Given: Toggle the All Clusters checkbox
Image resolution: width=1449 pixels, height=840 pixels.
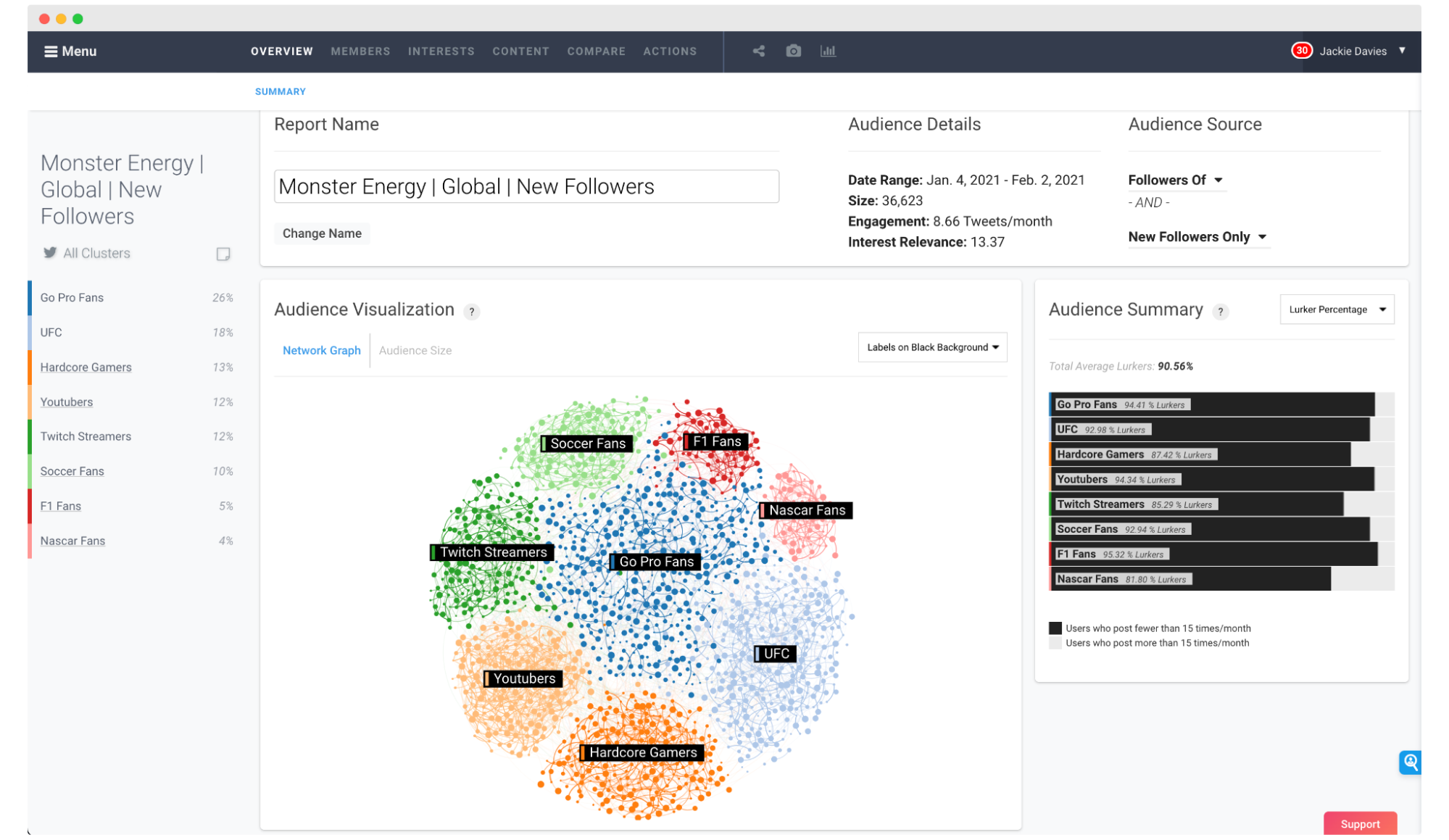Looking at the screenshot, I should [225, 253].
